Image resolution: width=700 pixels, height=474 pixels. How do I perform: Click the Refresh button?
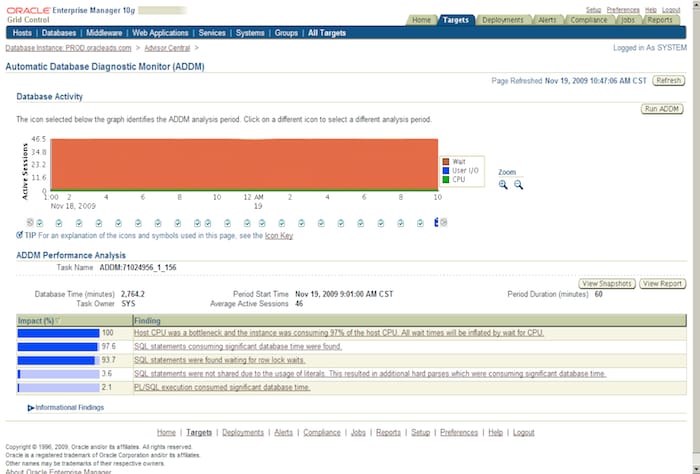[668, 80]
